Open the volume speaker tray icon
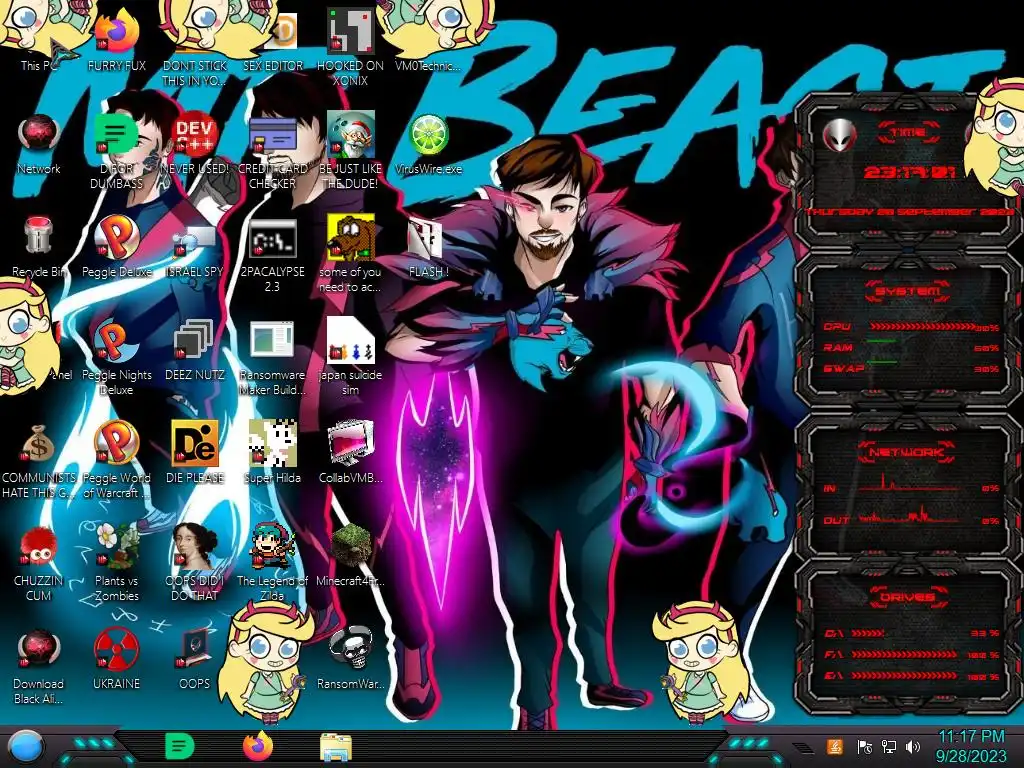Screen dimensions: 1024x768 tap(913, 747)
